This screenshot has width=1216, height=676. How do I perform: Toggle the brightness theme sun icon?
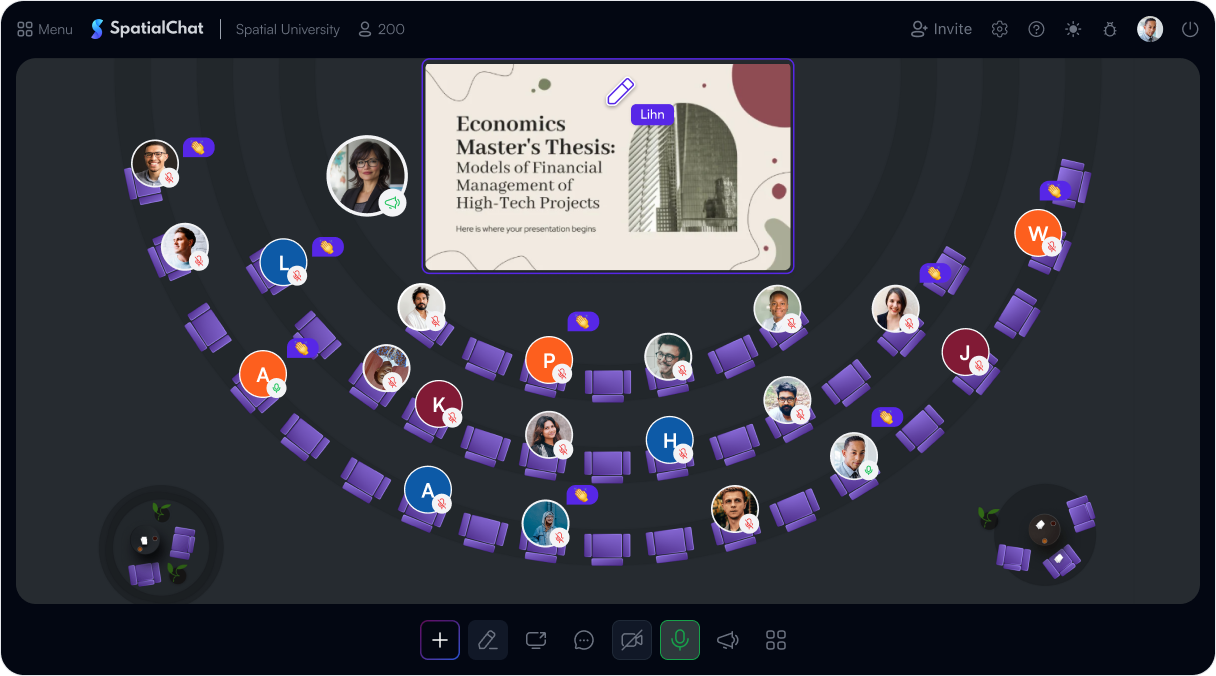pos(1073,29)
